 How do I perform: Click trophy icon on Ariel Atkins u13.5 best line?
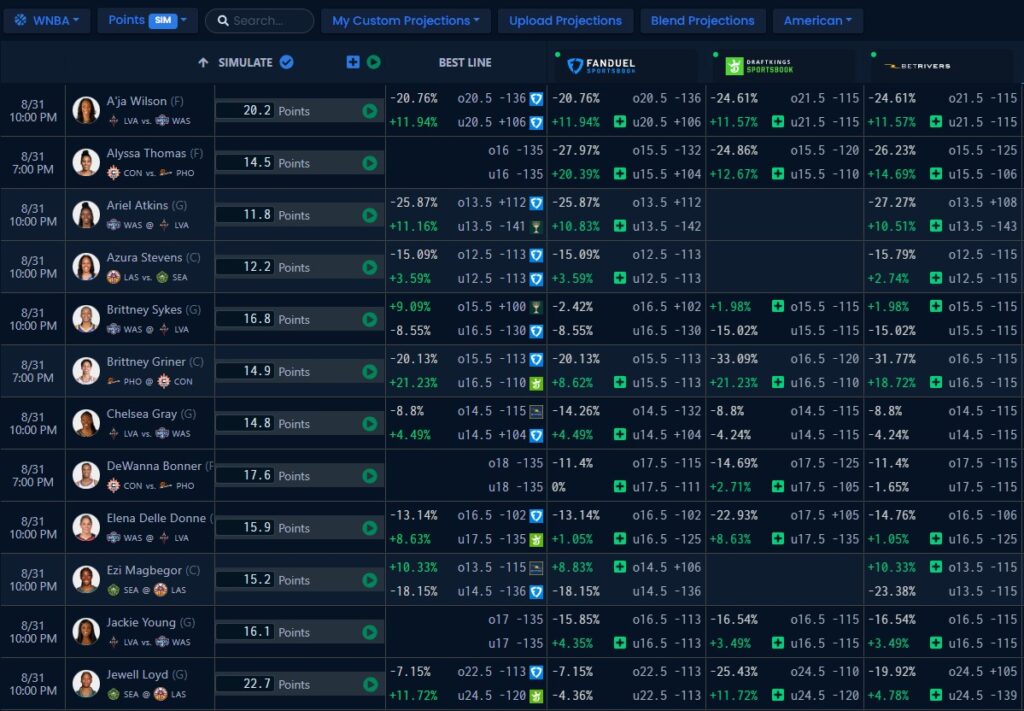(536, 227)
